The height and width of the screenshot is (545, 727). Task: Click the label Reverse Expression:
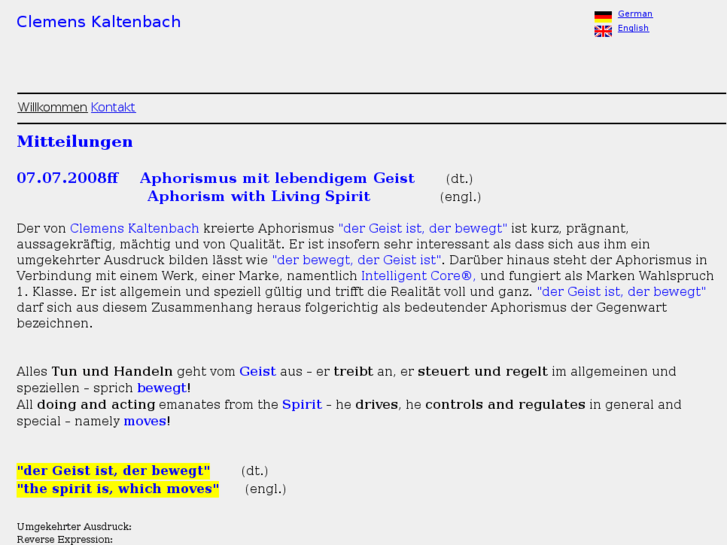(x=65, y=539)
